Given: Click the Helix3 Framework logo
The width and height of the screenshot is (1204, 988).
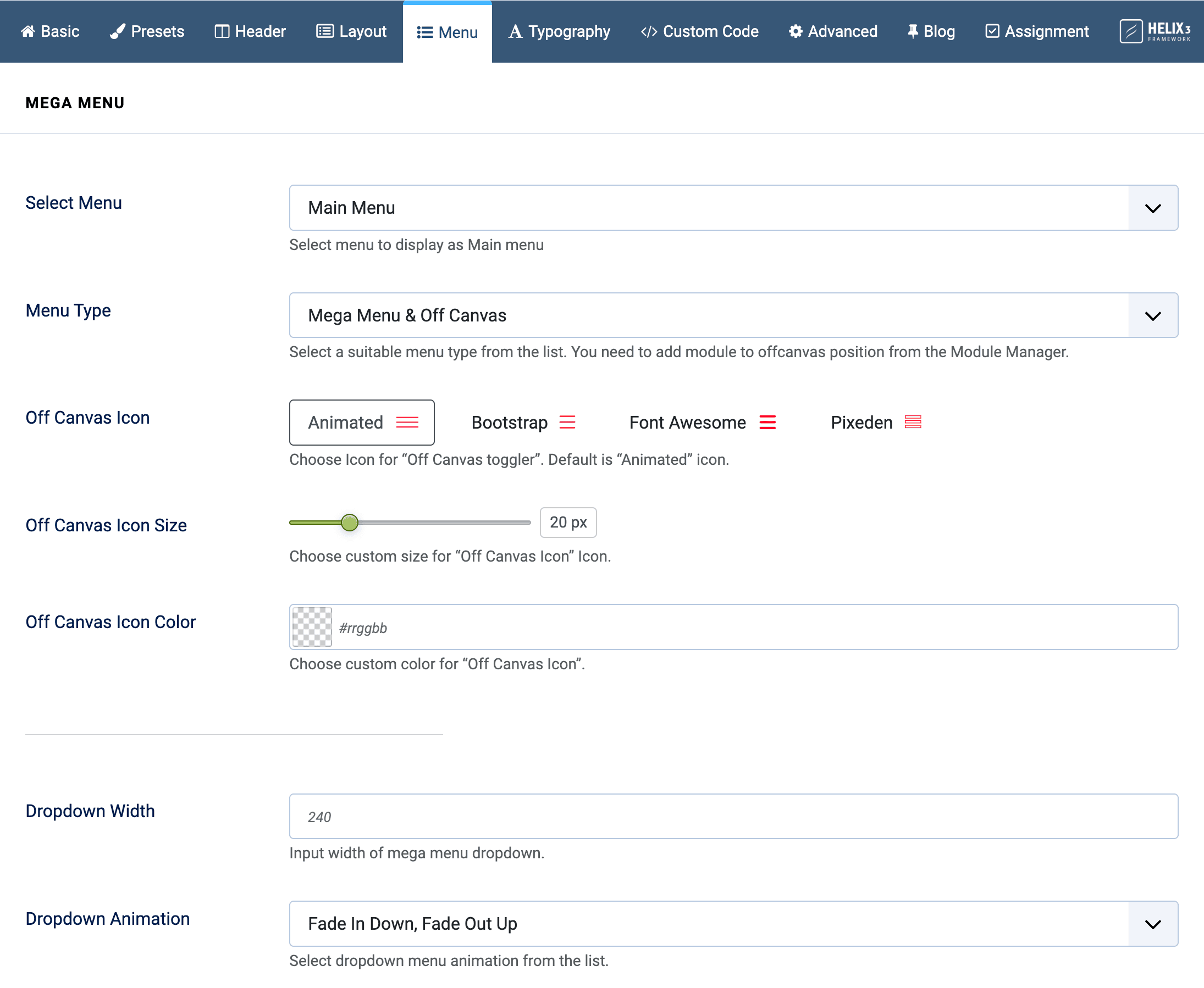Looking at the screenshot, I should pos(1155,31).
